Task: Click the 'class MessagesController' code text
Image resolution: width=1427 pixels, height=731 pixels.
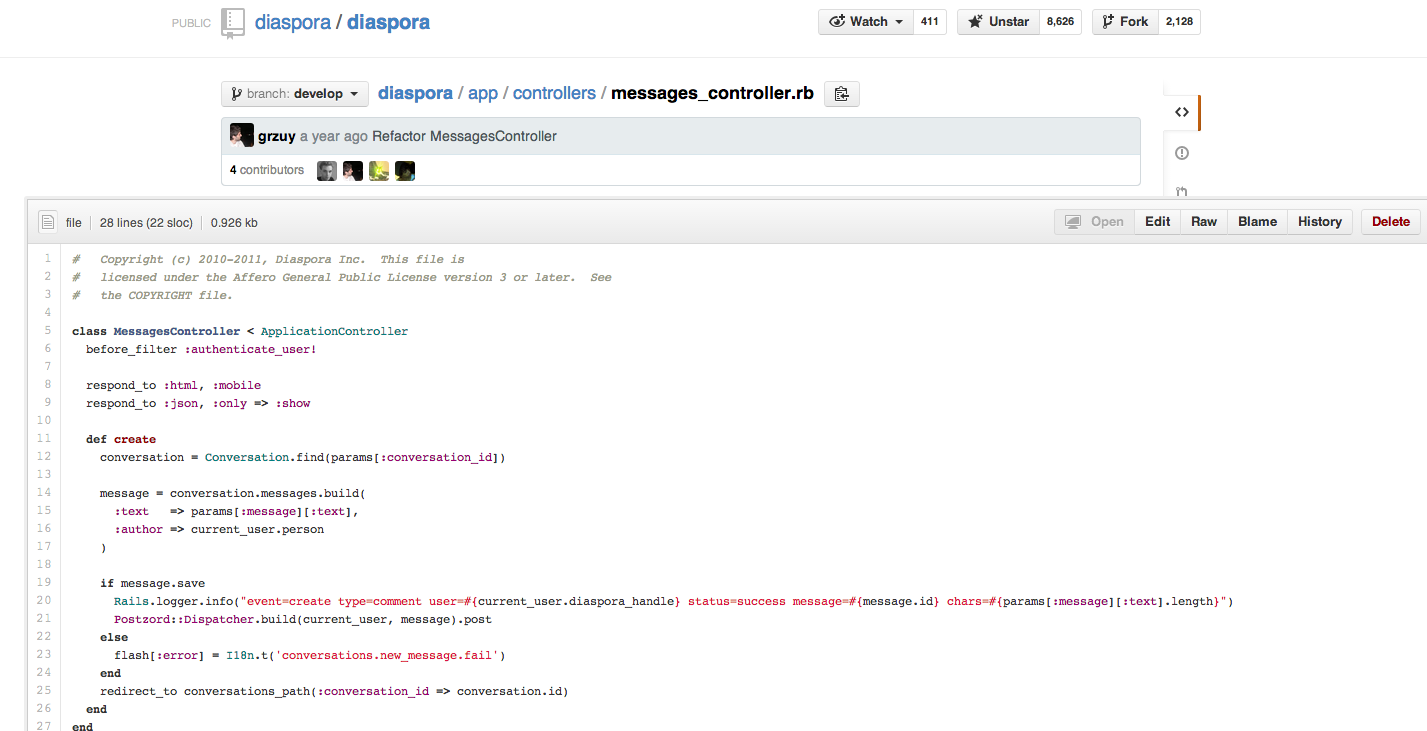Action: tap(156, 331)
